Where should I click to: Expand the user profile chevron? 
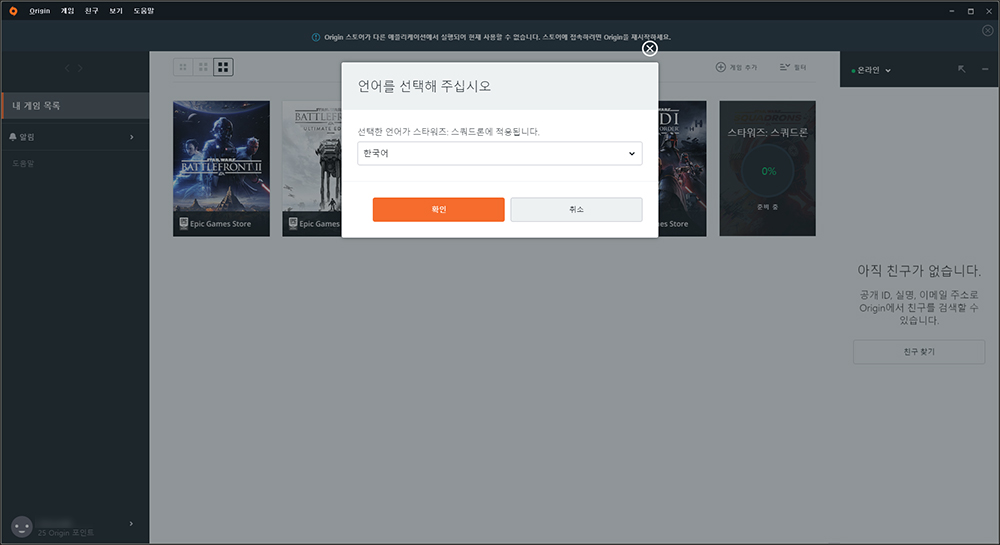click(131, 524)
